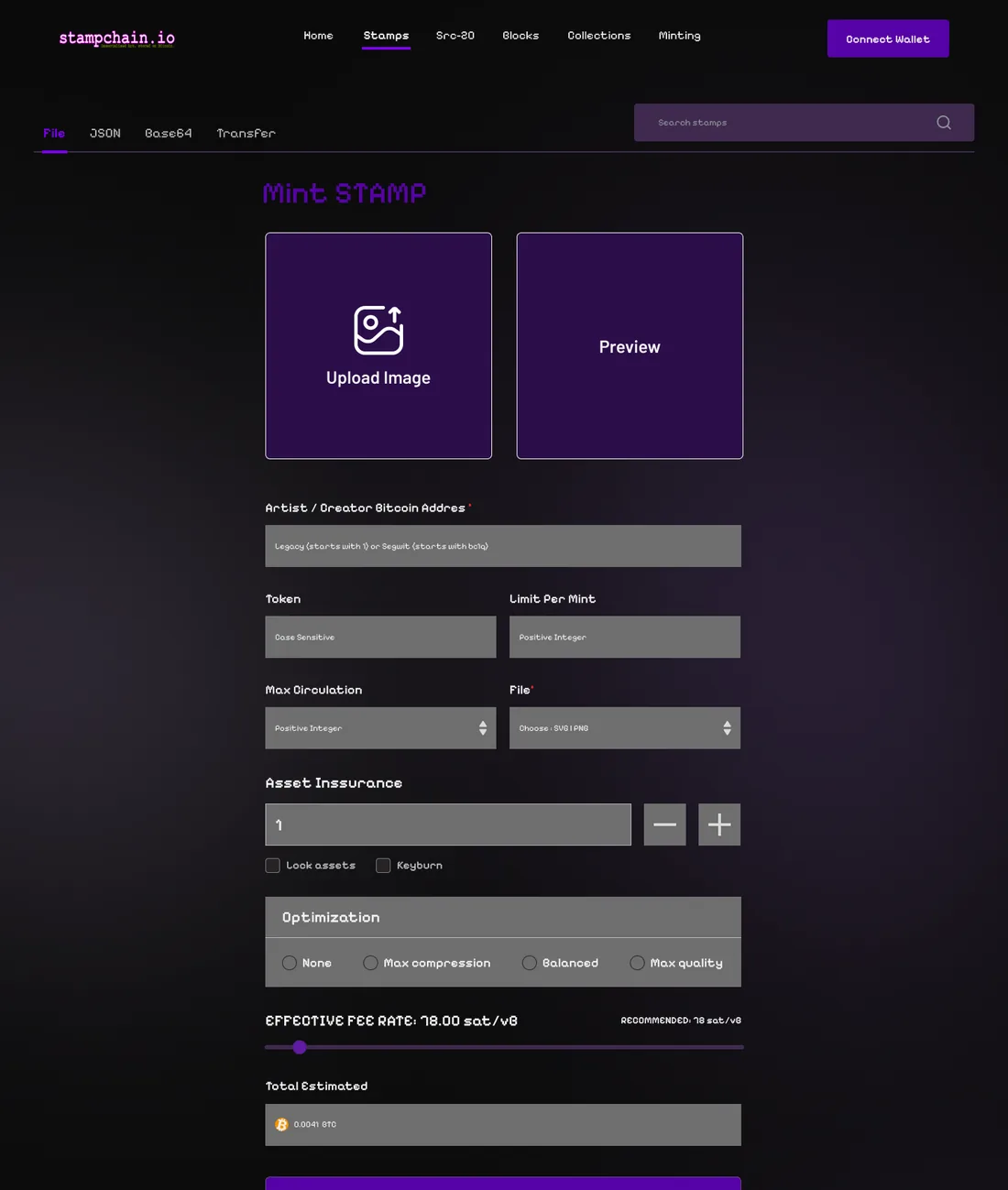Click the Bitcoin icon in Total Estimated
Screen dimensions: 1008x1190
(282, 1125)
